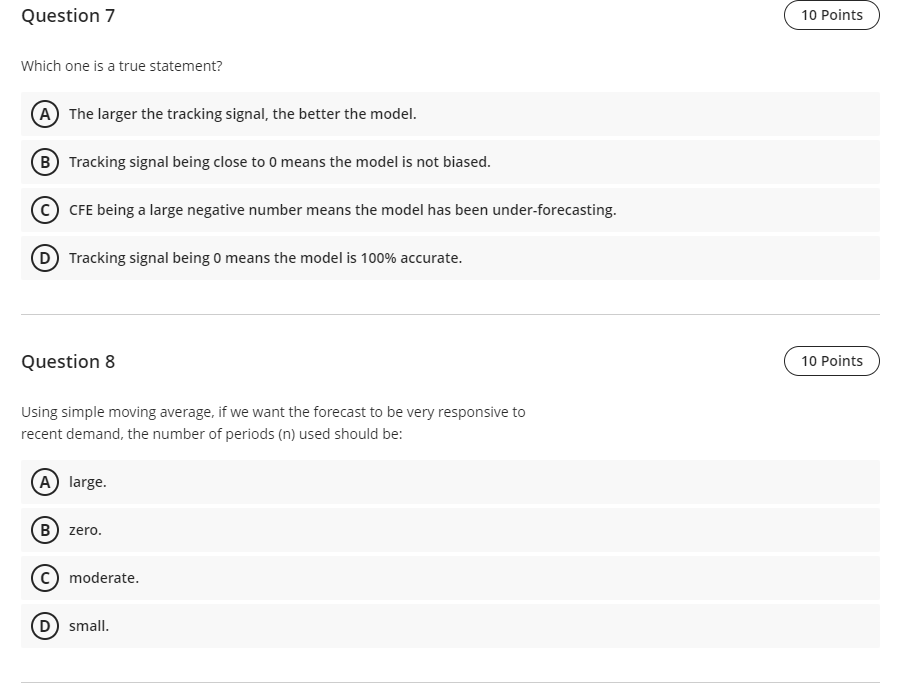This screenshot has height=685, width=901.
Task: Select circle C for Question 7
Action: (x=45, y=210)
